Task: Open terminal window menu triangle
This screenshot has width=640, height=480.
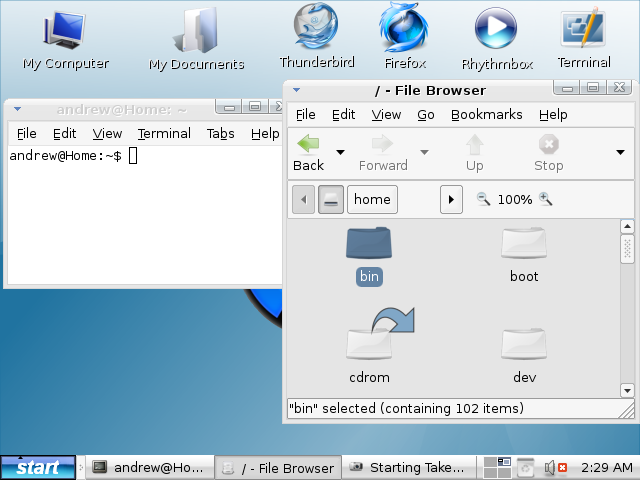Action: click(x=17, y=109)
